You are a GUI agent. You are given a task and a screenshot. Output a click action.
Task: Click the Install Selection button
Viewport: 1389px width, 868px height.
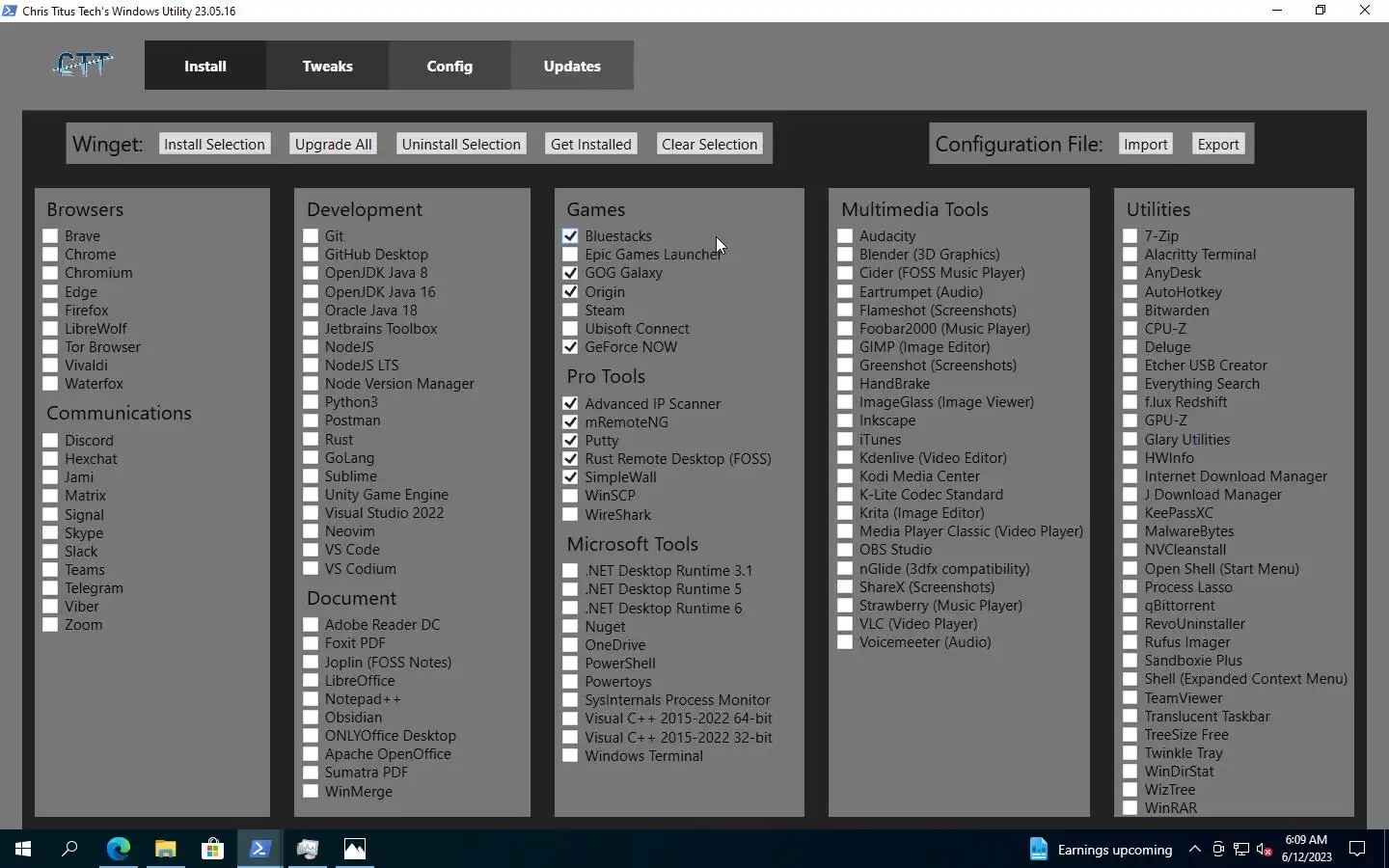pyautogui.click(x=214, y=144)
